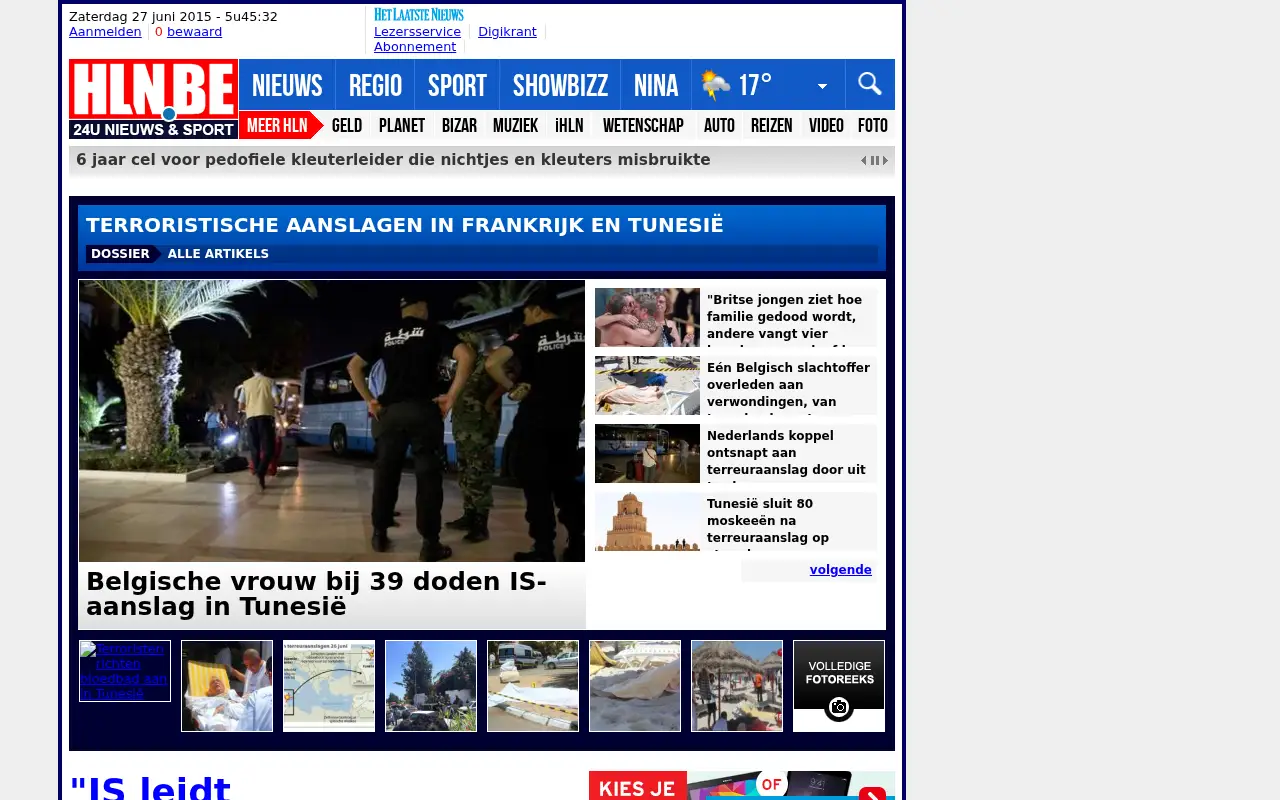Open the search magnifier icon
The height and width of the screenshot is (800, 1280).
coord(870,84)
